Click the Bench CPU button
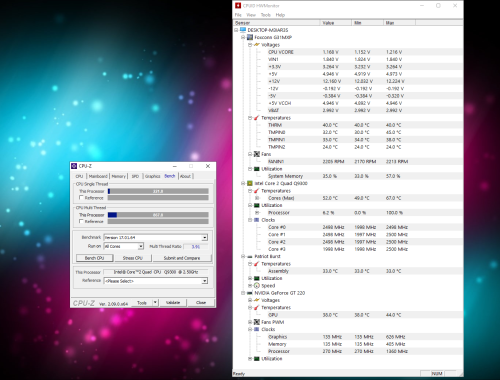 [95, 258]
